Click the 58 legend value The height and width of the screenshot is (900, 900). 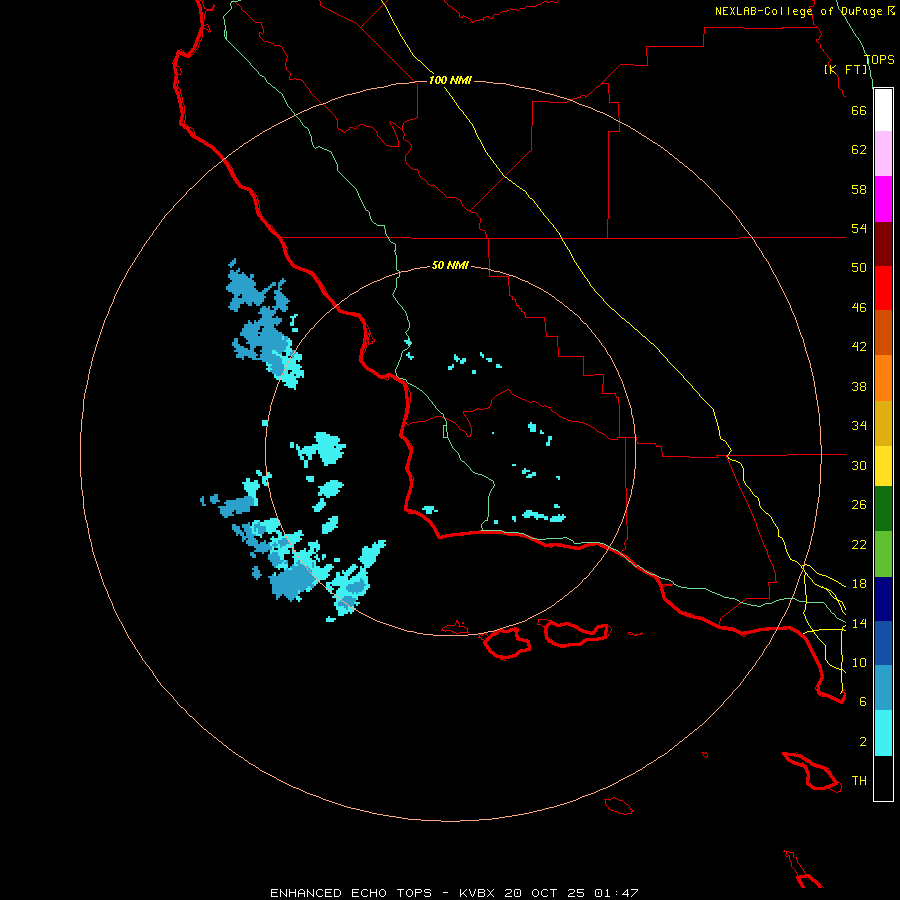[859, 189]
